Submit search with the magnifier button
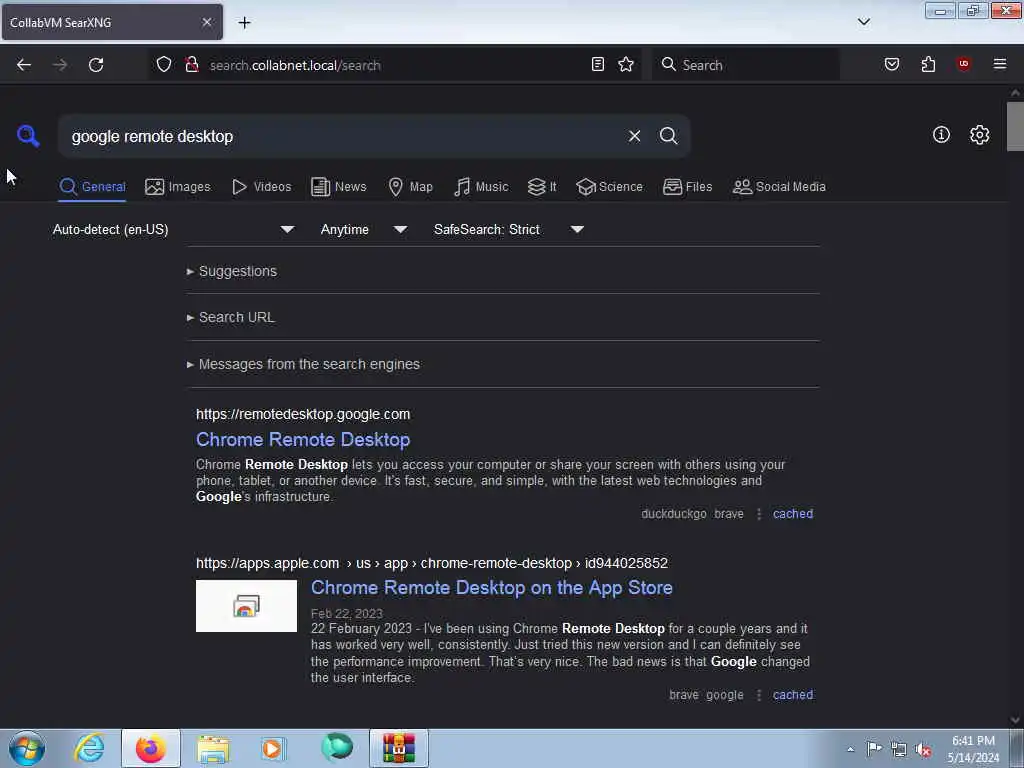Image resolution: width=1024 pixels, height=768 pixels. [668, 136]
